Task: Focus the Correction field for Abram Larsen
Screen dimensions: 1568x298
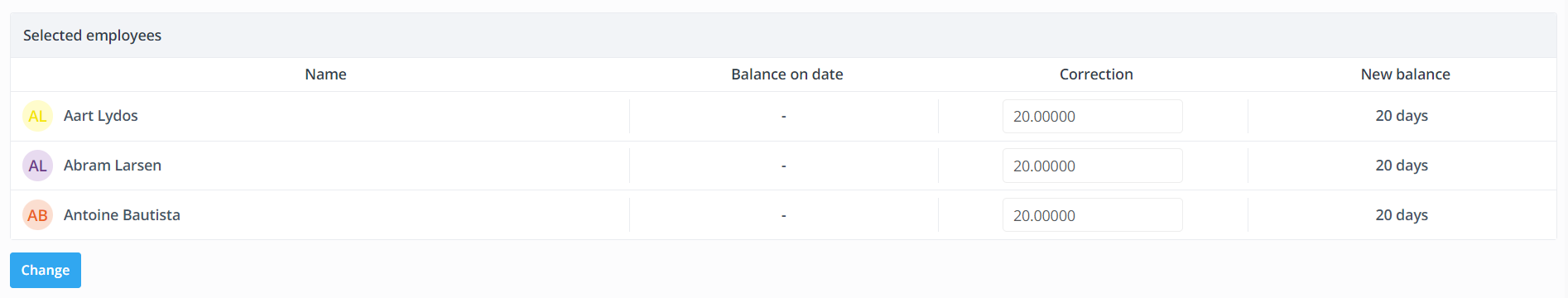Action: [1092, 166]
